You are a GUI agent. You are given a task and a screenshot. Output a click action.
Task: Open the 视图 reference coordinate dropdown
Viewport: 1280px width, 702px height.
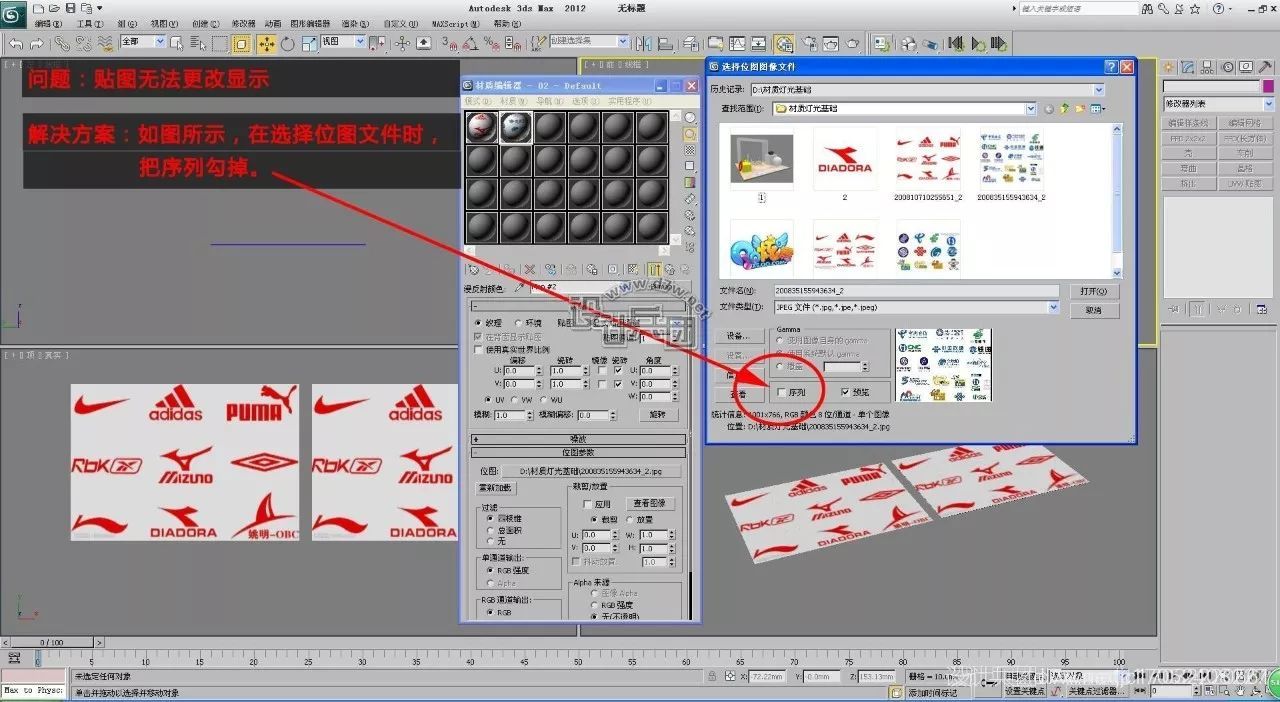(362, 42)
